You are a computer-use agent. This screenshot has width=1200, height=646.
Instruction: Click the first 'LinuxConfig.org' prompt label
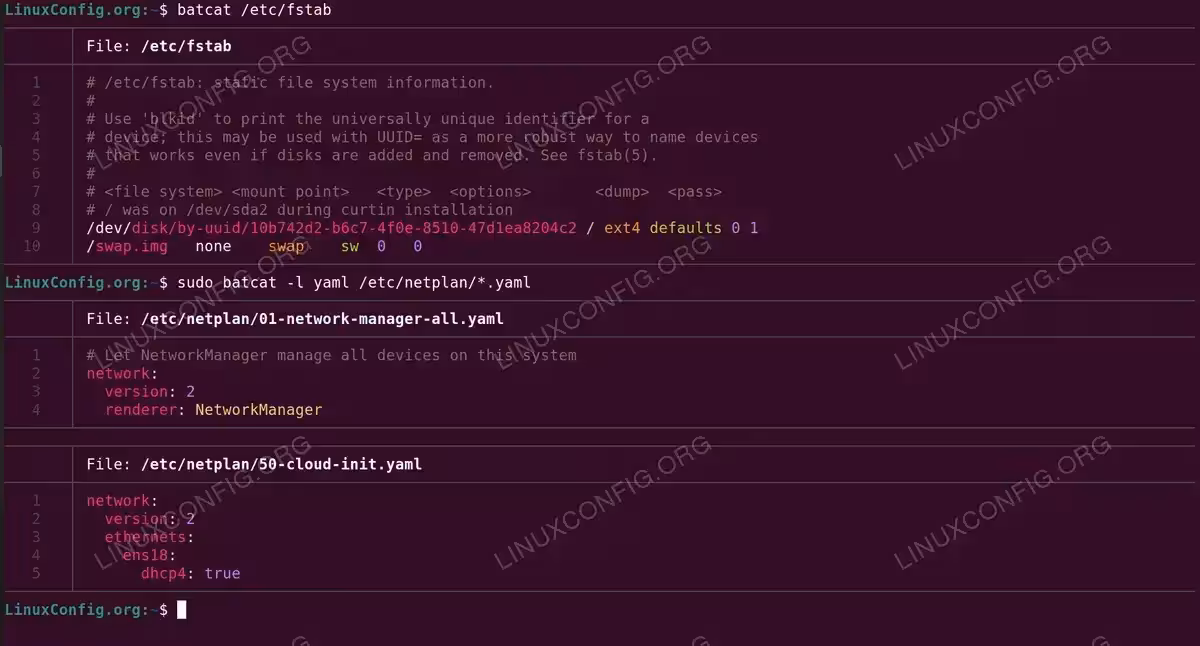click(x=76, y=10)
